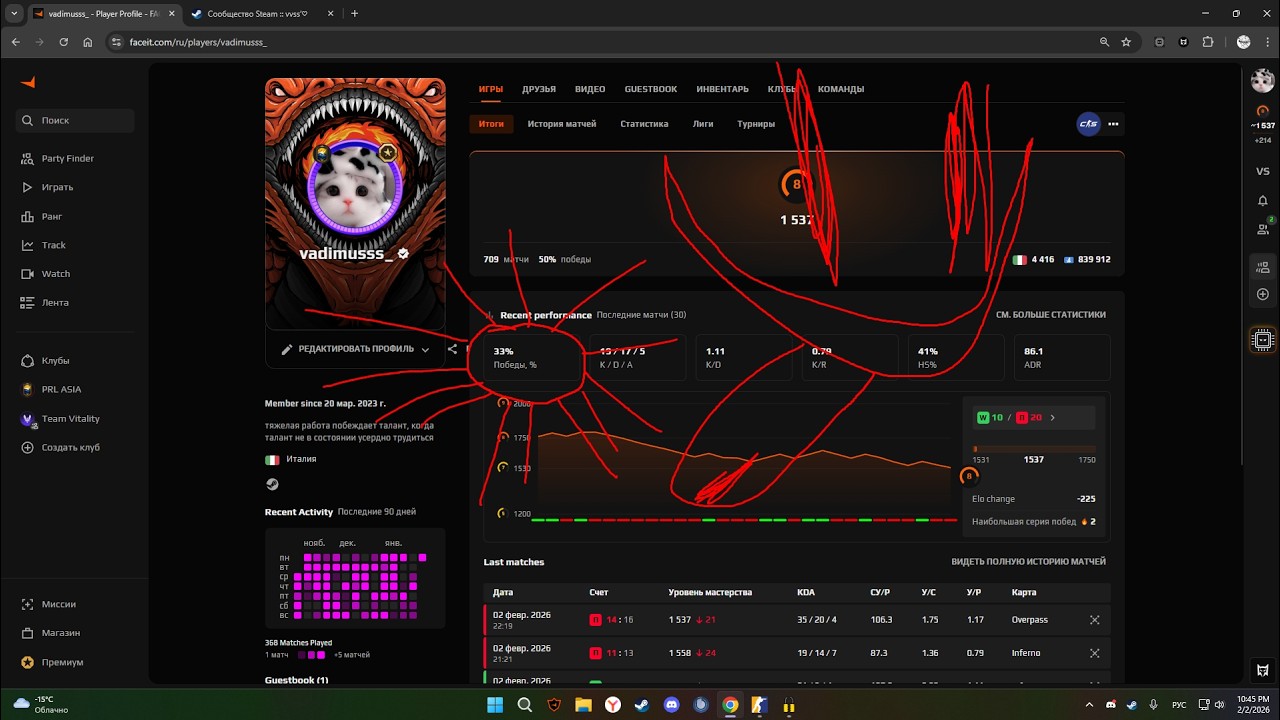Click the Inferno map name in matches
1280x720 pixels.
(1026, 653)
